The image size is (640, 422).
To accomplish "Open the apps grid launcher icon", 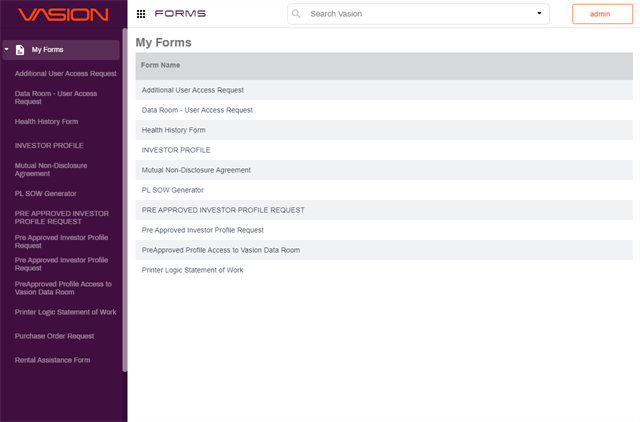I will click(x=141, y=14).
